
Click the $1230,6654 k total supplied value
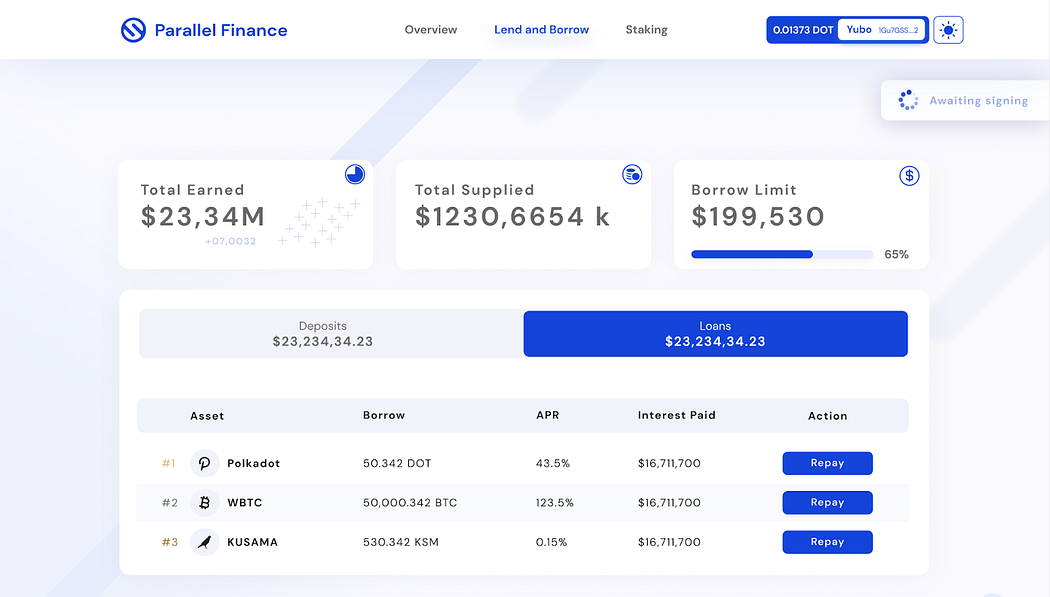point(513,217)
